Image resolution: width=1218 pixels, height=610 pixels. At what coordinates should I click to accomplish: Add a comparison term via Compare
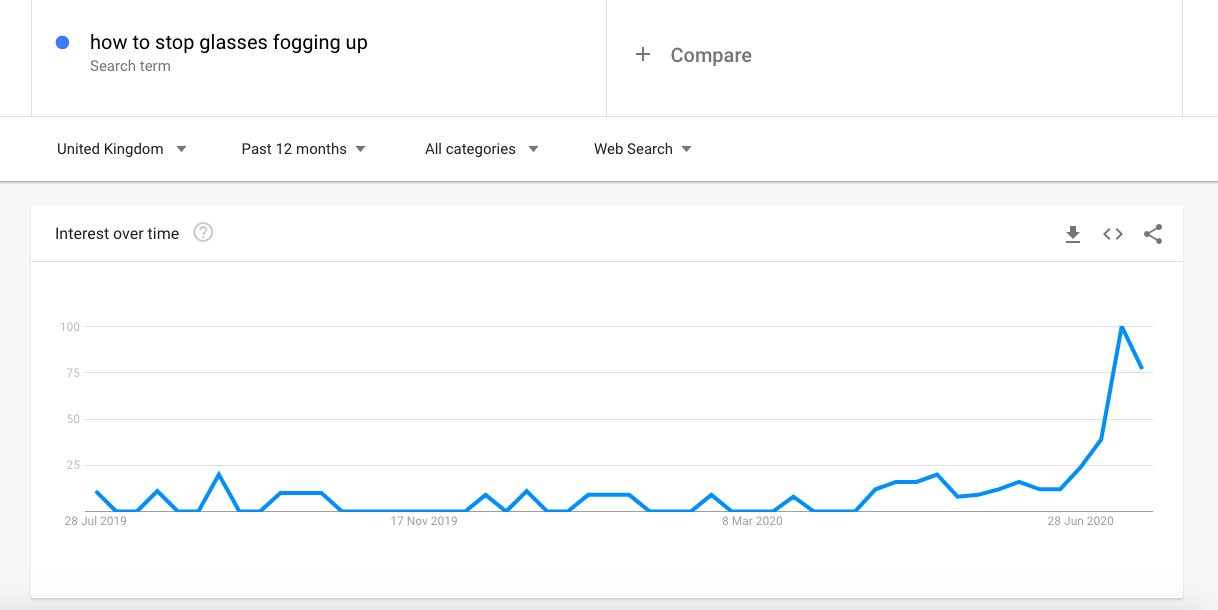[x=711, y=55]
